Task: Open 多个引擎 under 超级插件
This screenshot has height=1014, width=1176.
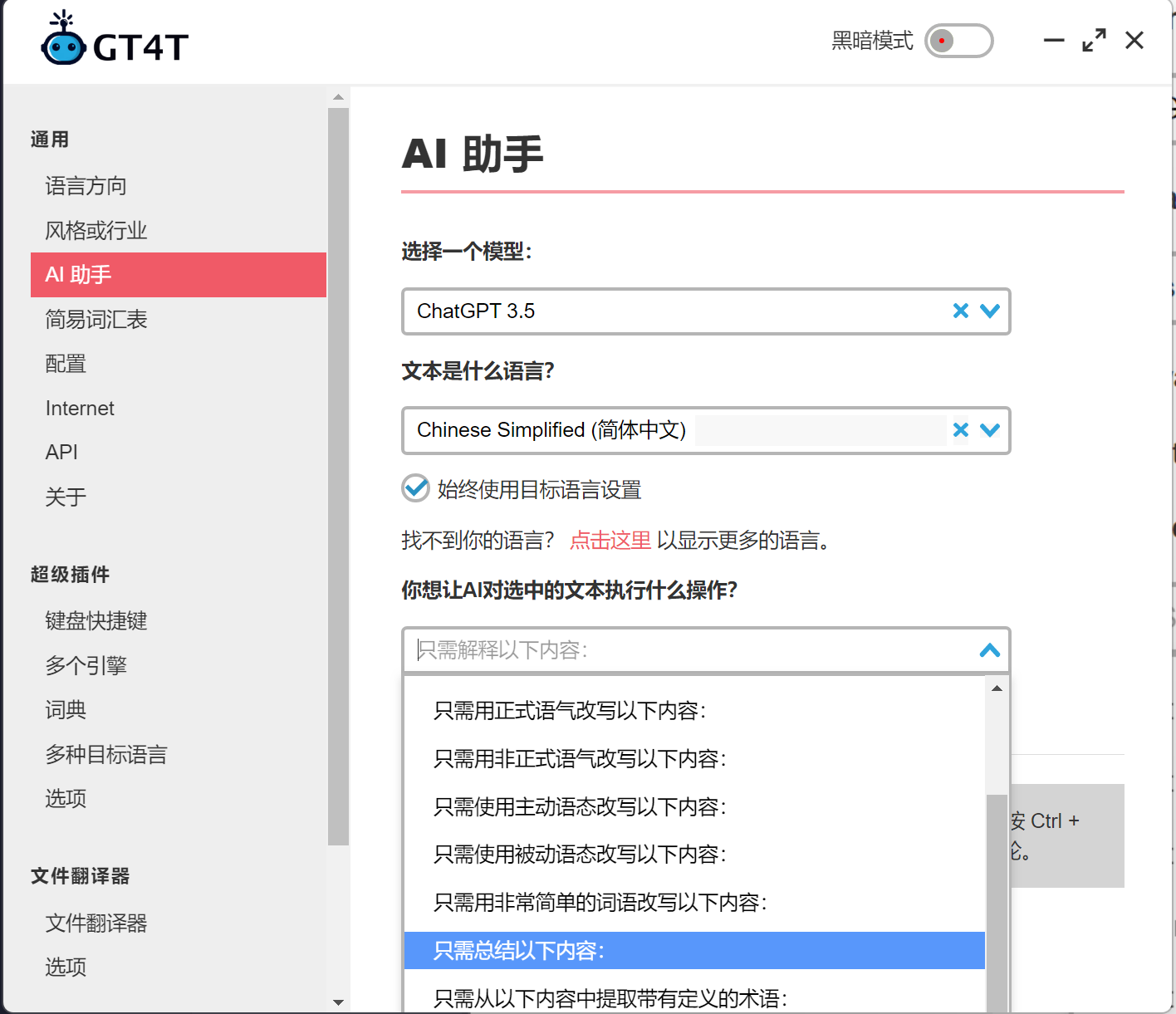Action: pos(86,664)
